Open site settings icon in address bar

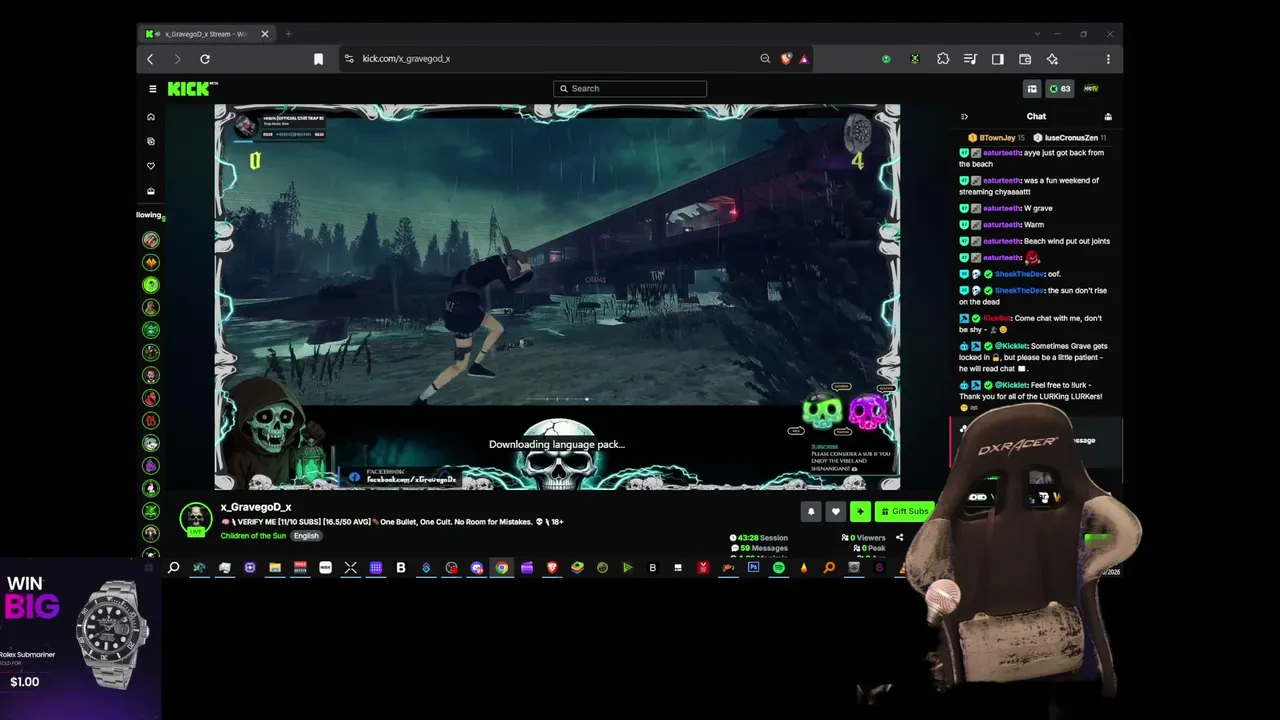pos(348,59)
